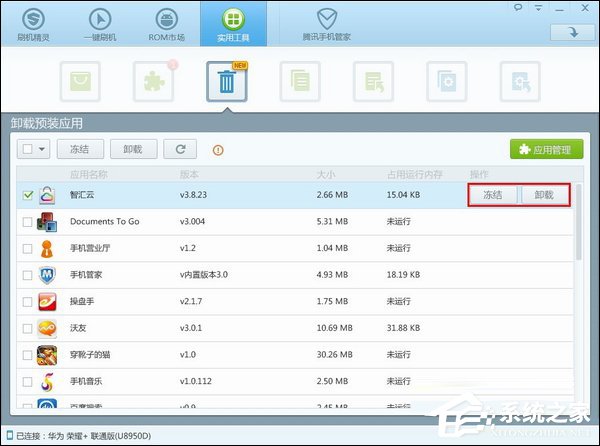The image size is (600, 446).
Task: Expand the select-all checkbox dropdown arrow
Action: coord(42,150)
